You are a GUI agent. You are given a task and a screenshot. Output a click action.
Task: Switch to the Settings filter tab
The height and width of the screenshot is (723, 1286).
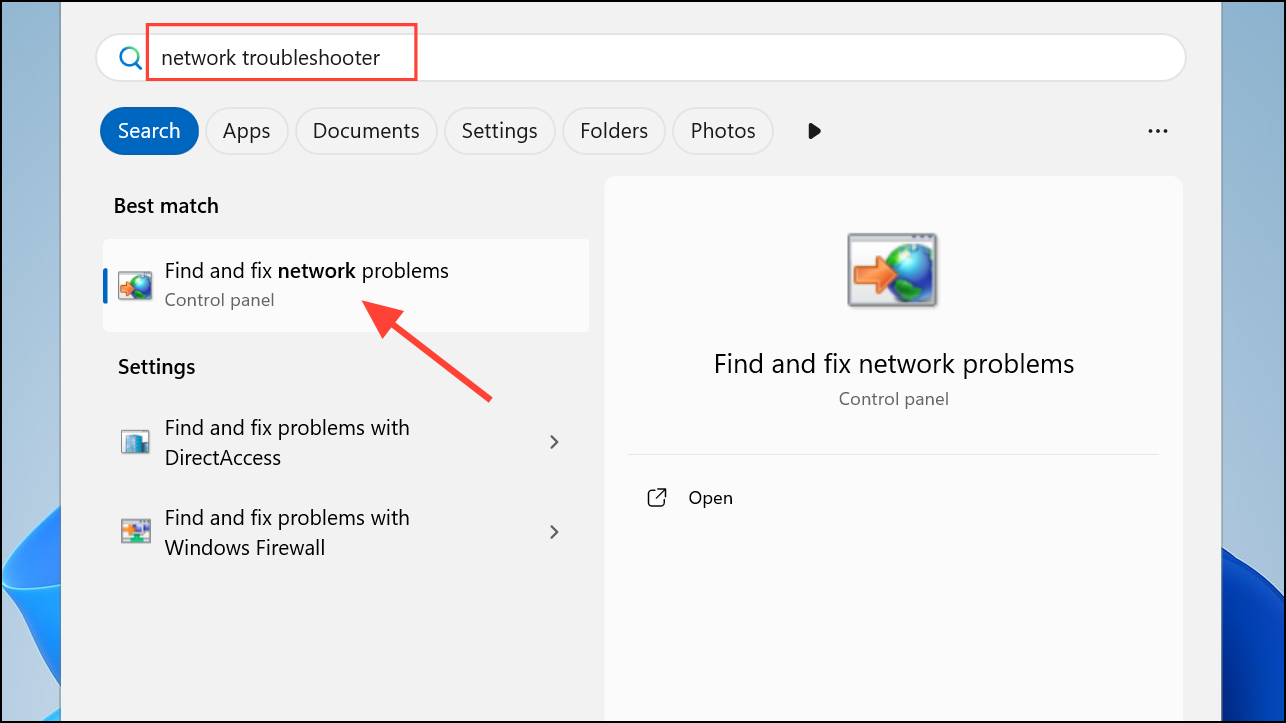500,131
